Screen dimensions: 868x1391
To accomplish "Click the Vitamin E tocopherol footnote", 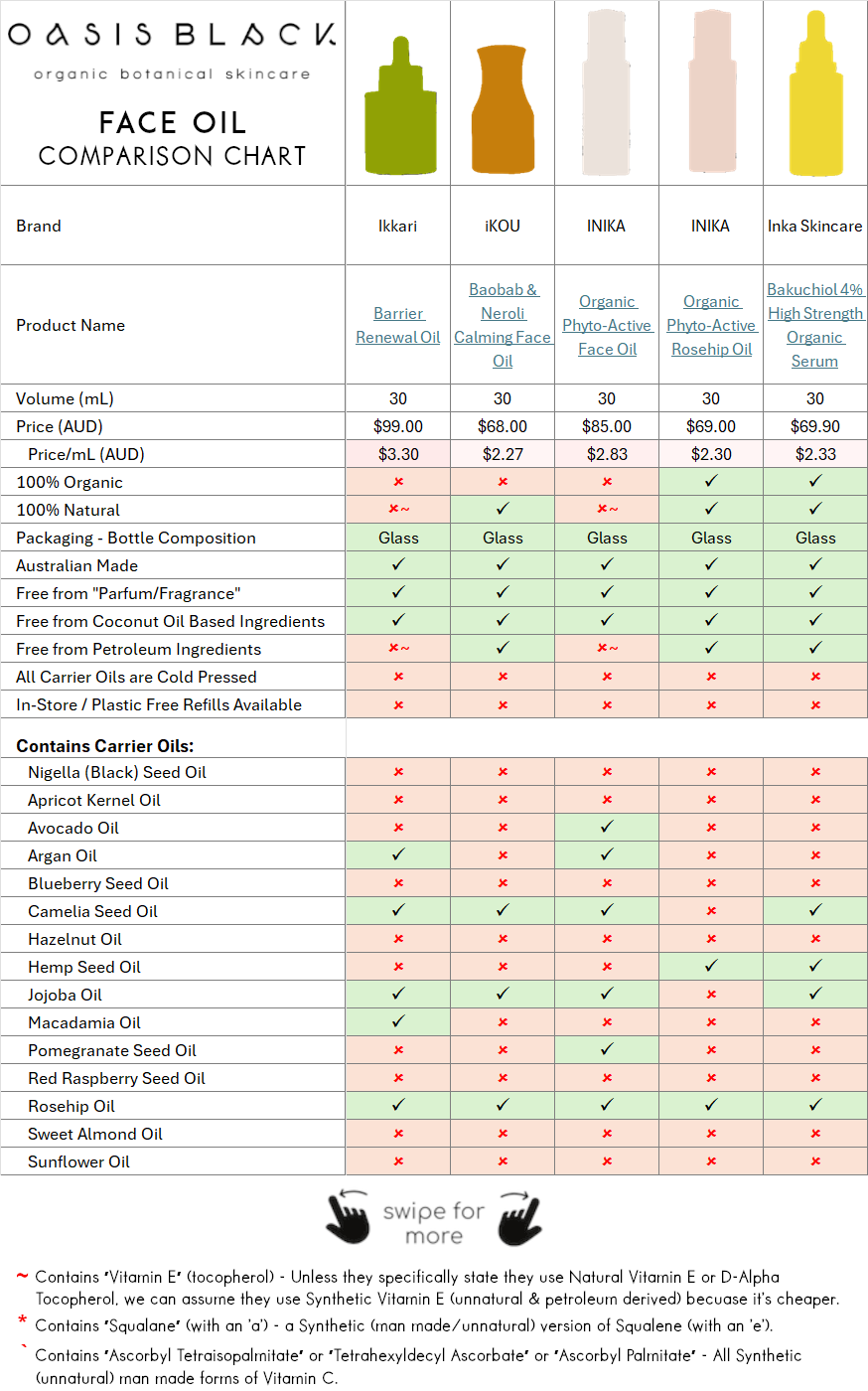I will pos(437,1288).
